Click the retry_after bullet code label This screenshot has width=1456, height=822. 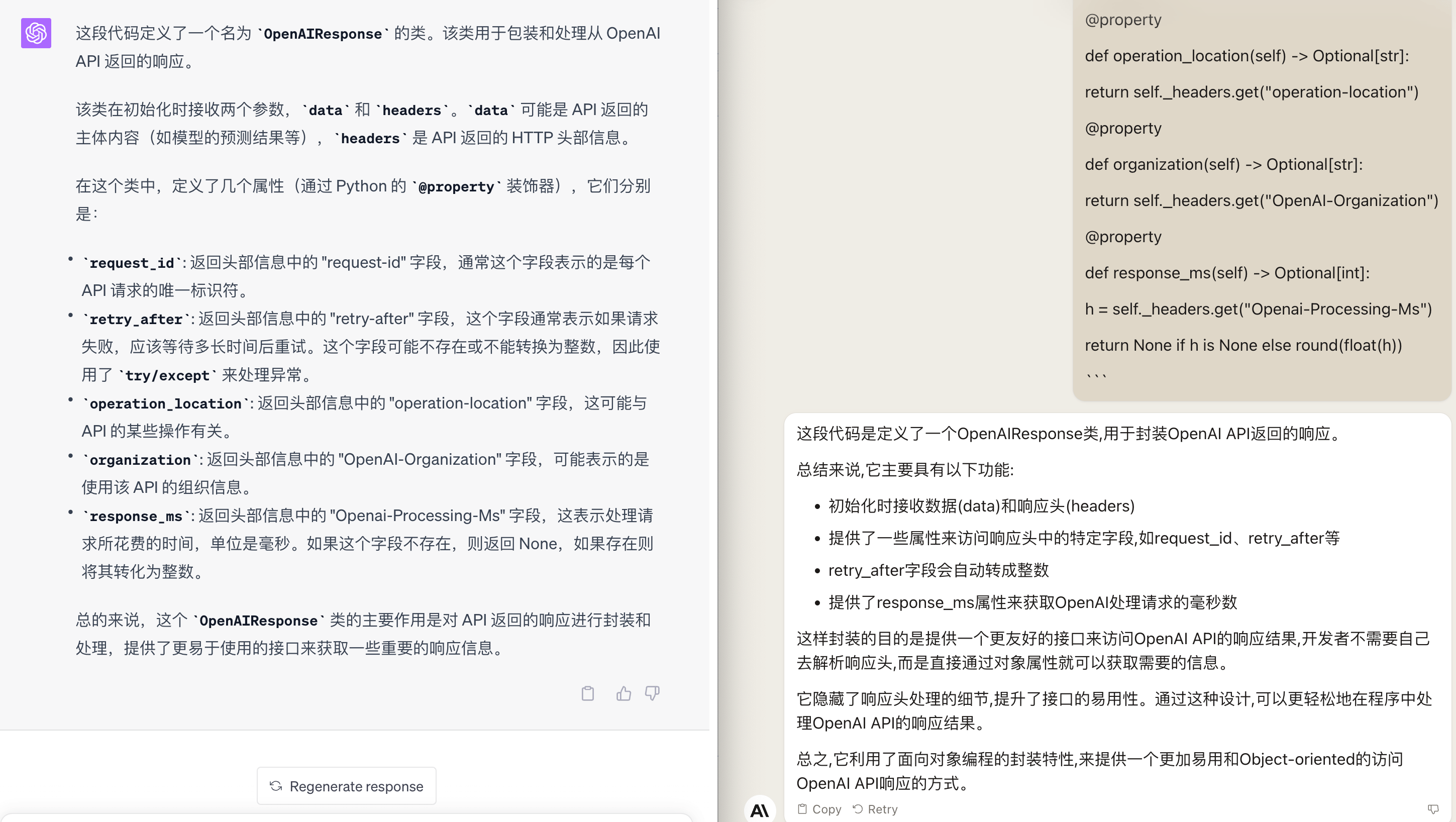pyautogui.click(x=136, y=319)
